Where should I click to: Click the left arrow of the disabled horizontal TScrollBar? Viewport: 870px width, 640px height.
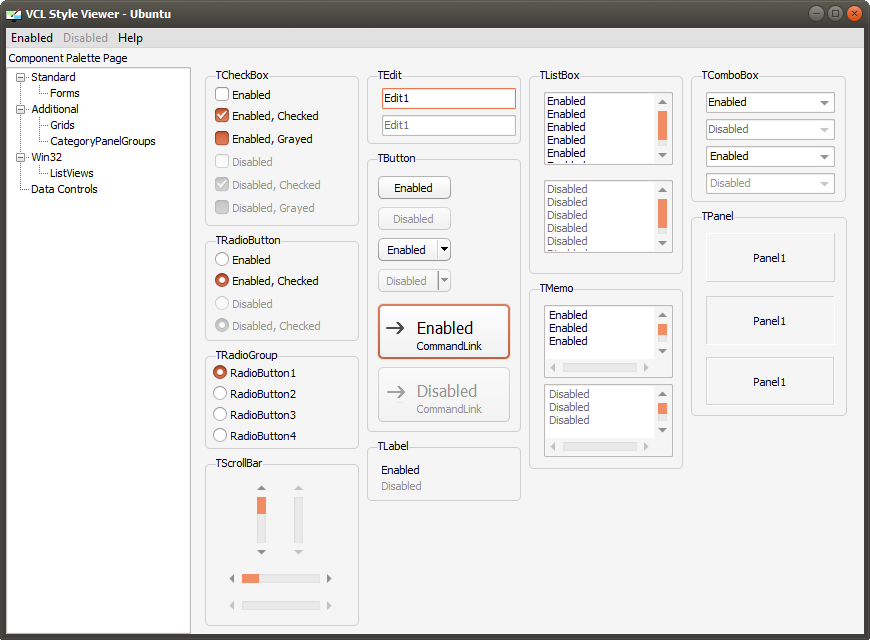(x=232, y=605)
